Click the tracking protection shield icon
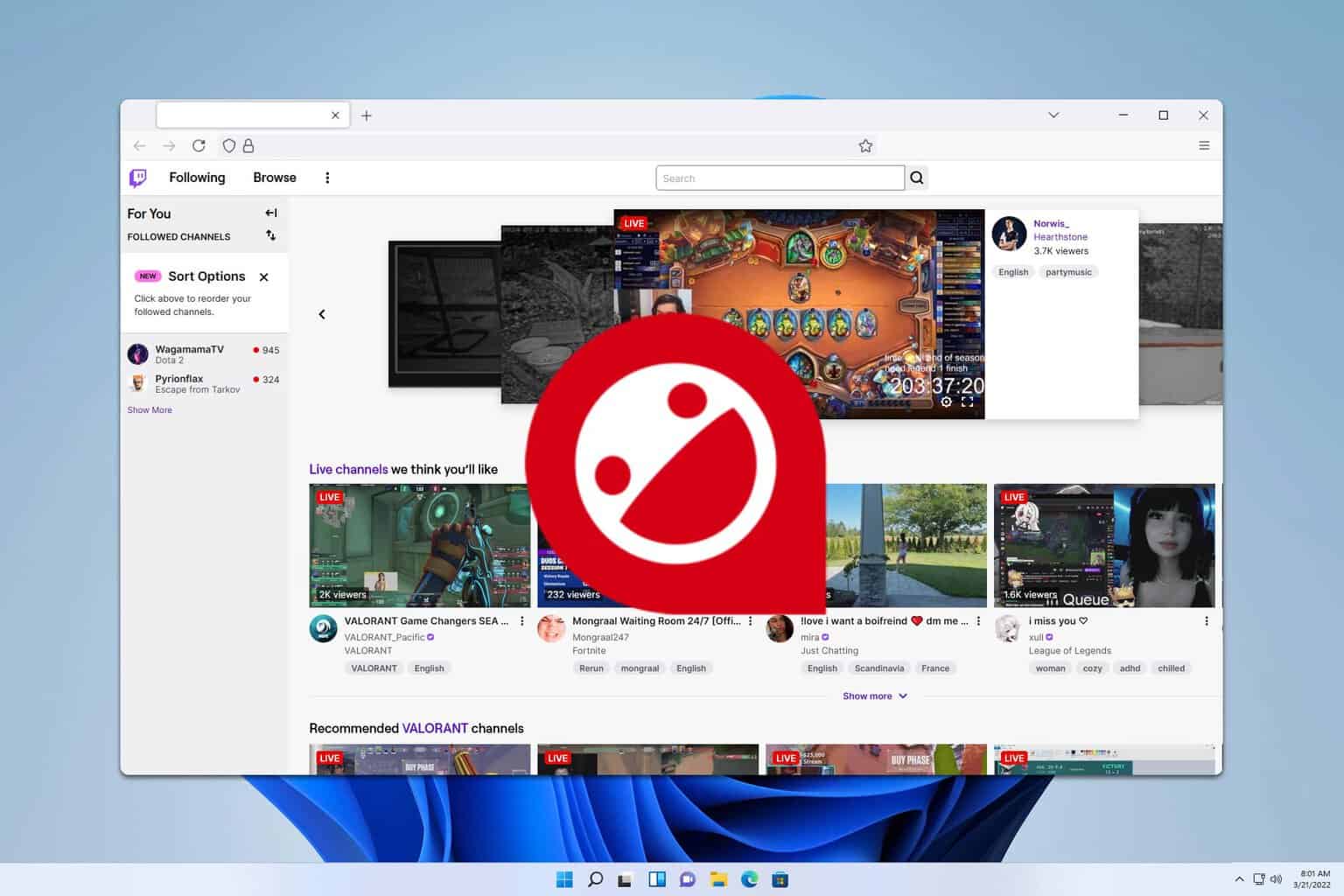 point(229,146)
